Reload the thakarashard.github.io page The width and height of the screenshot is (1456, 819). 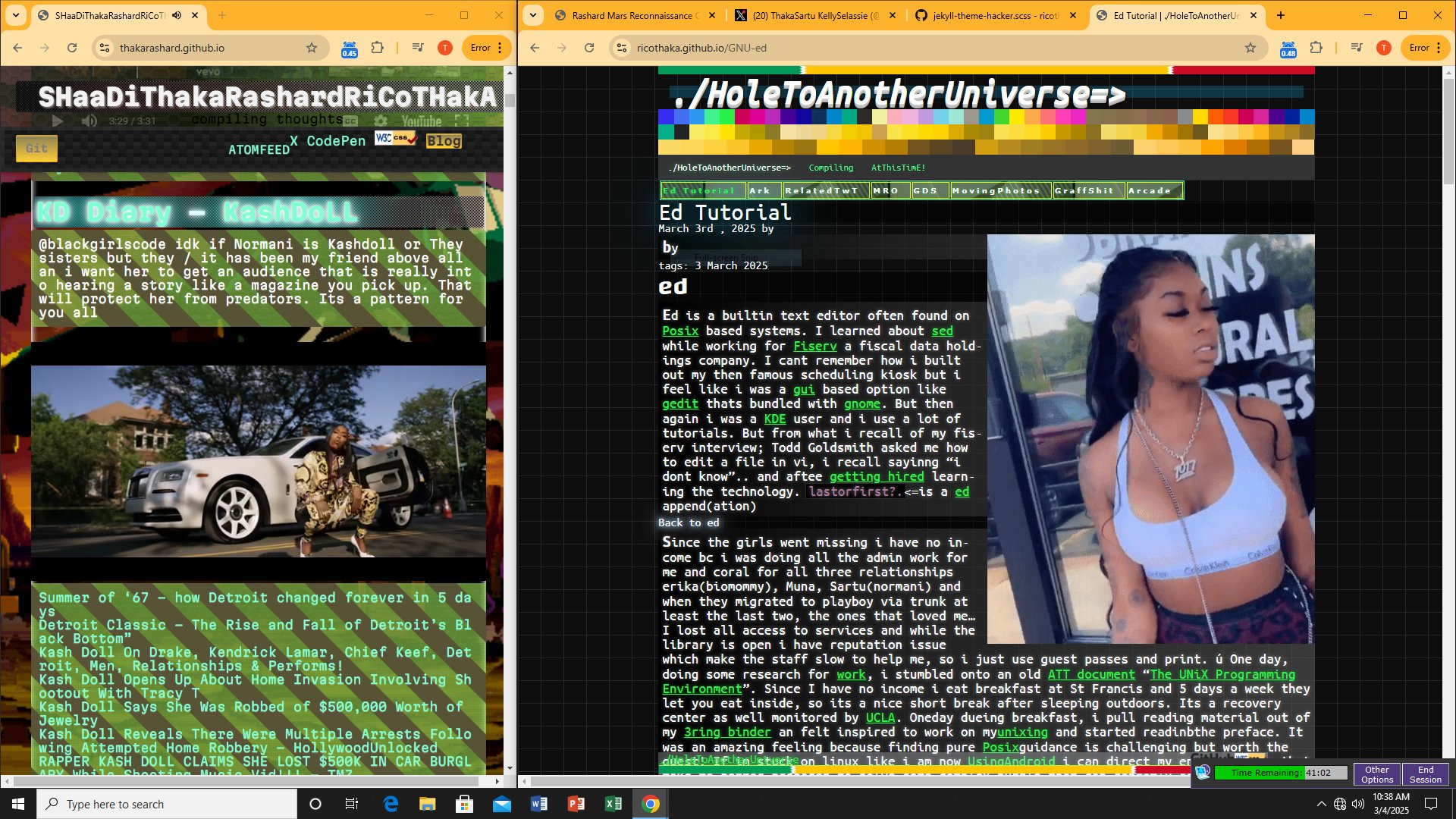click(x=72, y=48)
